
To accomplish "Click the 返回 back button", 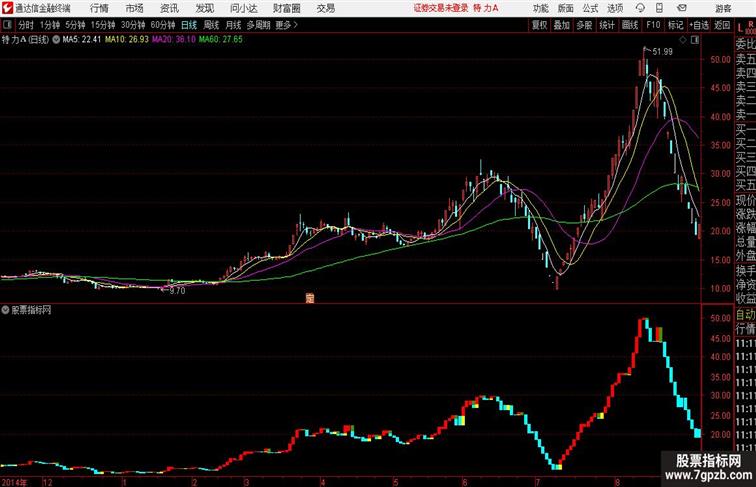I will click(x=722, y=25).
